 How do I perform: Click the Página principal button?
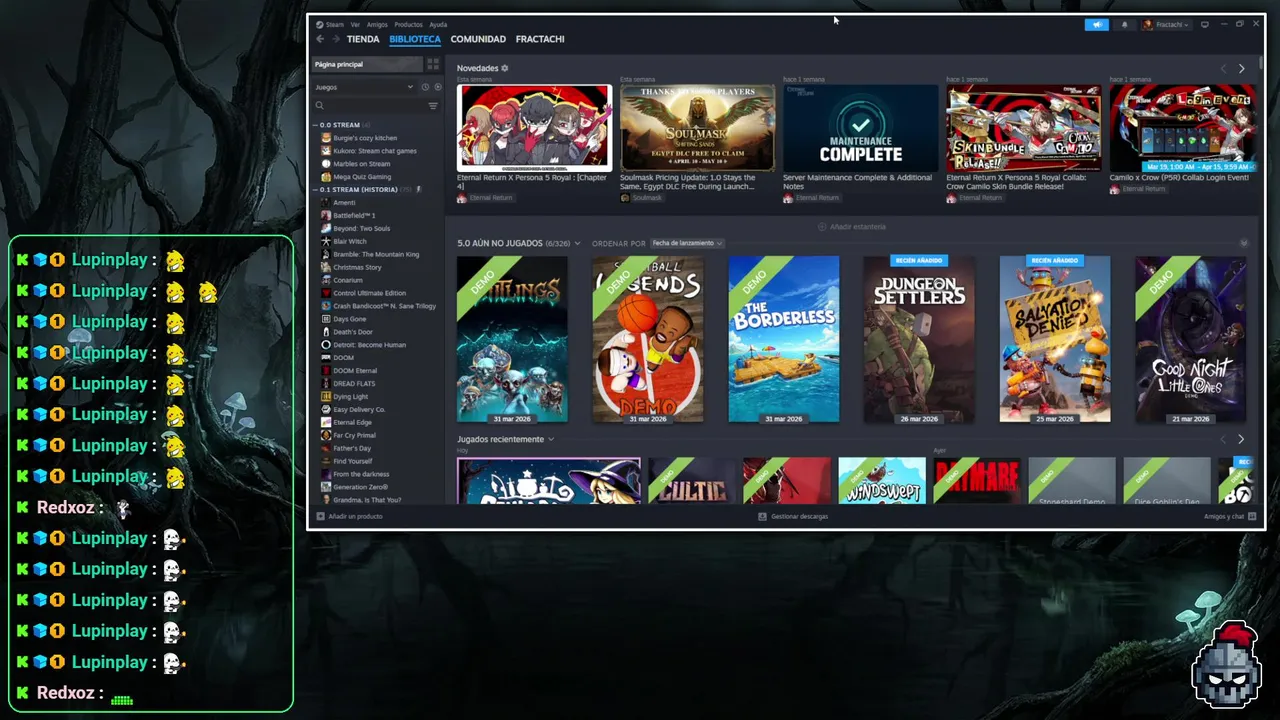tap(367, 64)
